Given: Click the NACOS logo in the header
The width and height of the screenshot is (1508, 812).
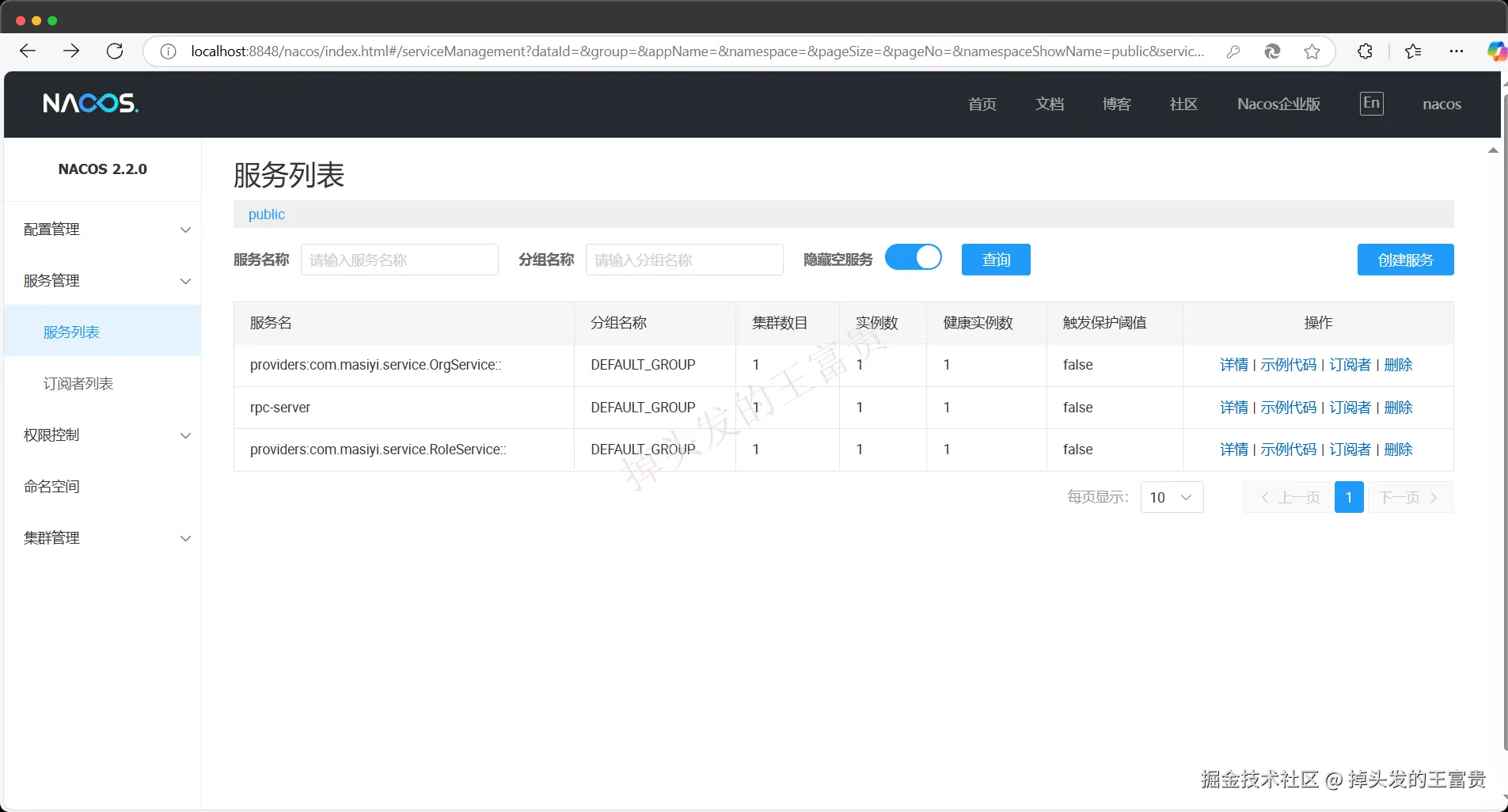Looking at the screenshot, I should (x=90, y=104).
